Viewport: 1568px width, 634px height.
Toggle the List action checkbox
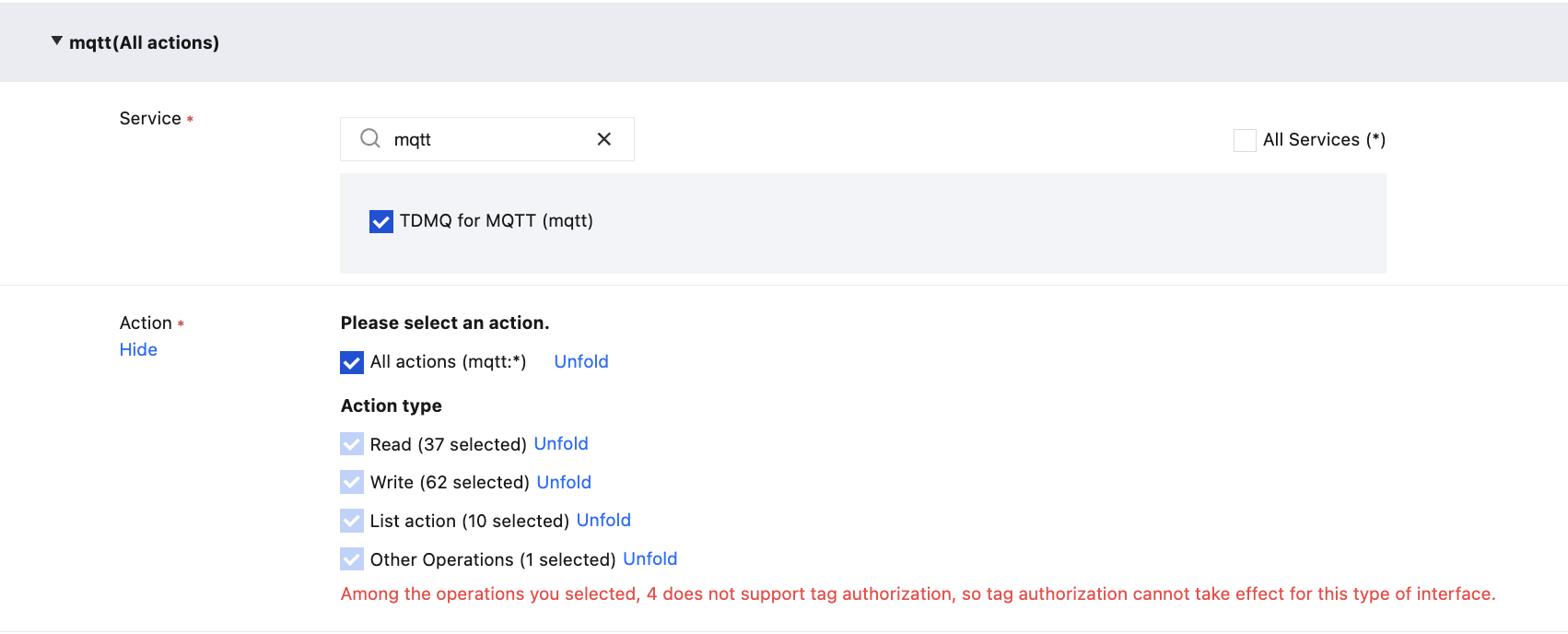click(352, 521)
